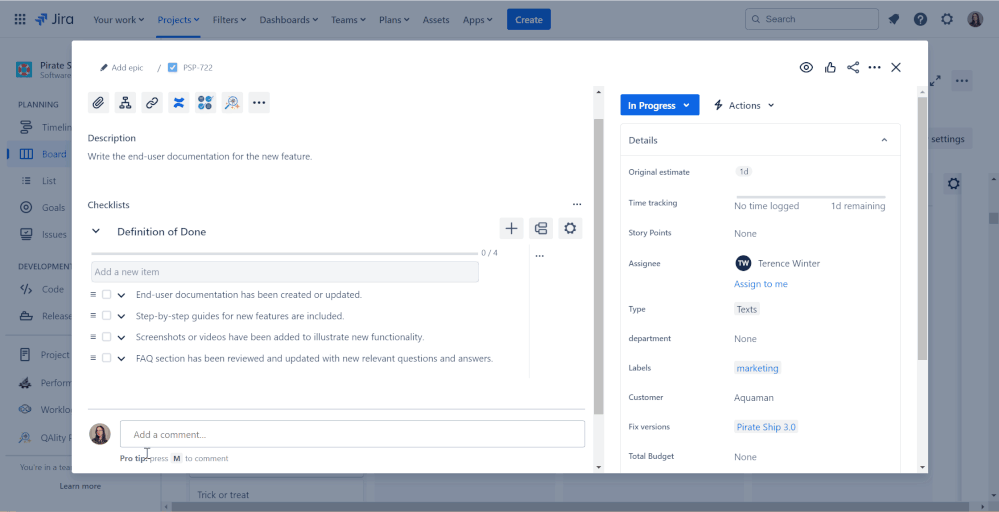
Task: Click the Jira search box
Action: point(812,19)
